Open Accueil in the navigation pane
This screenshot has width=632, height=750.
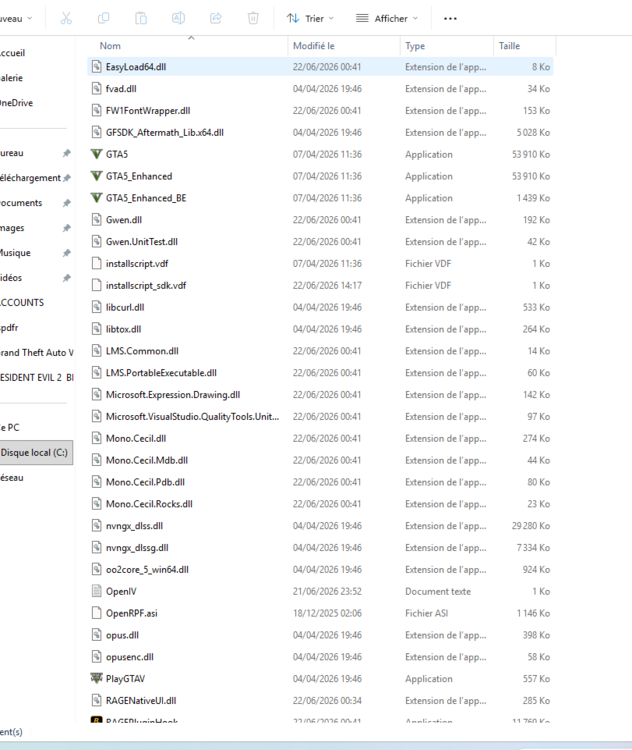pos(12,53)
